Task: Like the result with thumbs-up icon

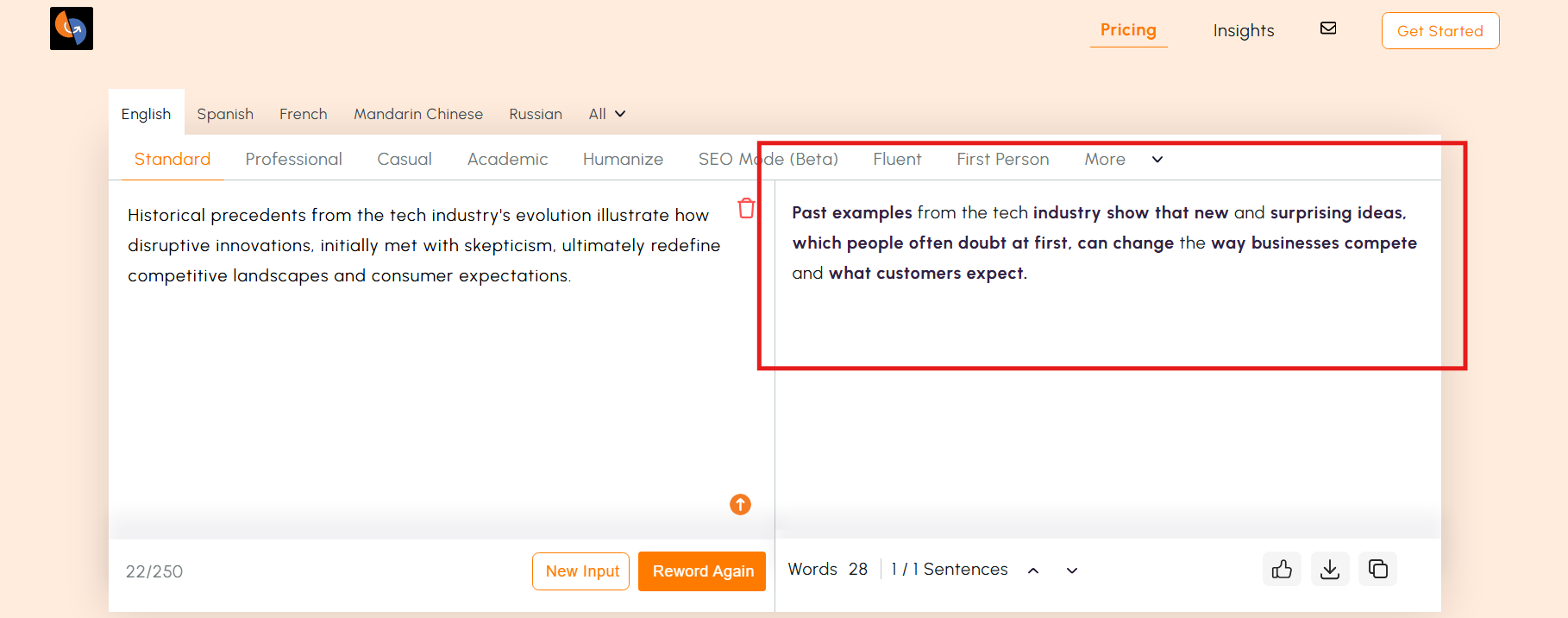Action: pyautogui.click(x=1282, y=570)
